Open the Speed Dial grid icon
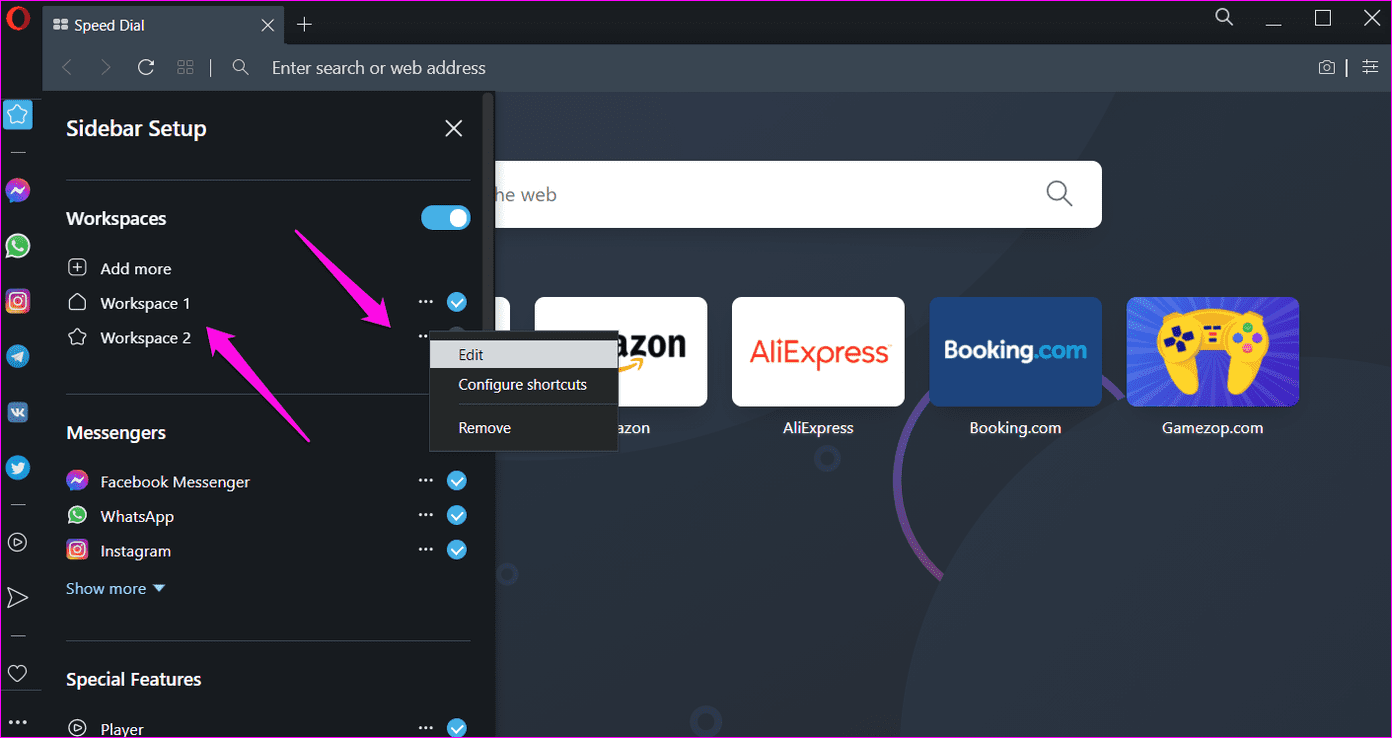 185,68
